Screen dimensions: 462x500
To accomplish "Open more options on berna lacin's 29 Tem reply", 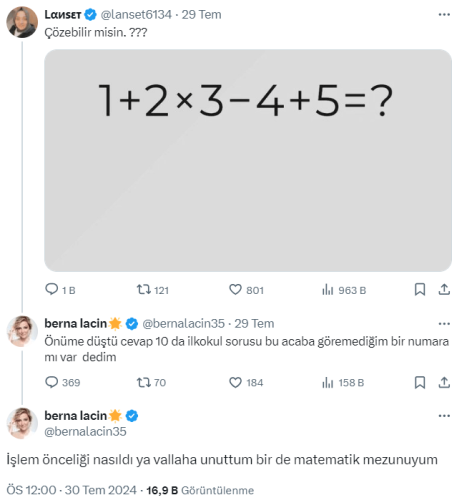I will pyautogui.click(x=444, y=323).
